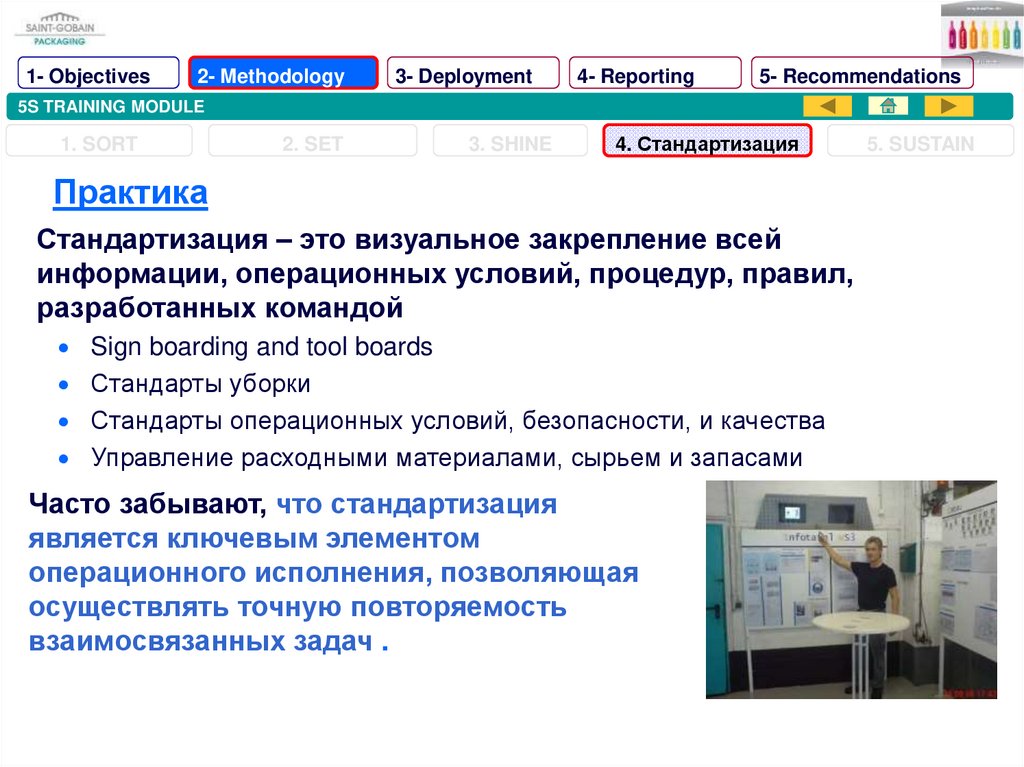Select the 1. SORT step
This screenshot has width=1024, height=767.
tap(101, 143)
